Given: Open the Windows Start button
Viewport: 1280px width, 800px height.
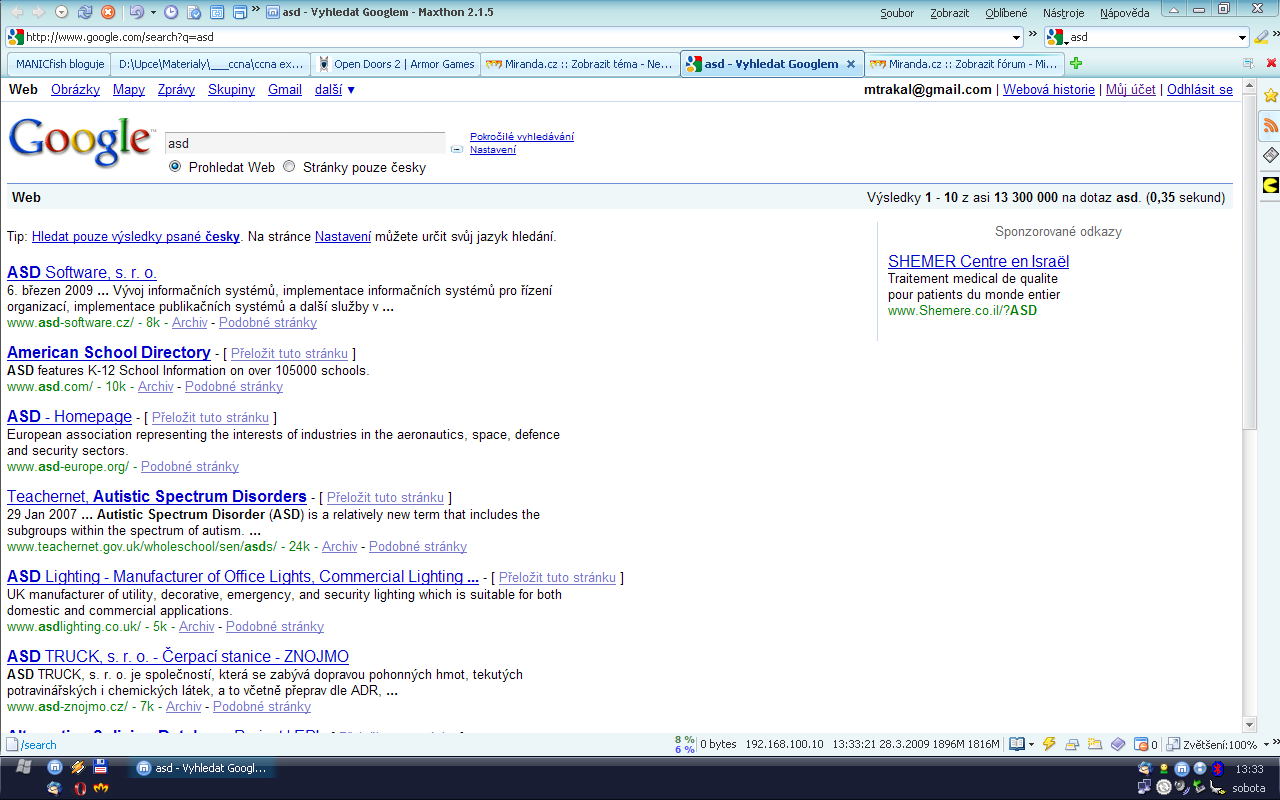Looking at the screenshot, I should pos(23,768).
